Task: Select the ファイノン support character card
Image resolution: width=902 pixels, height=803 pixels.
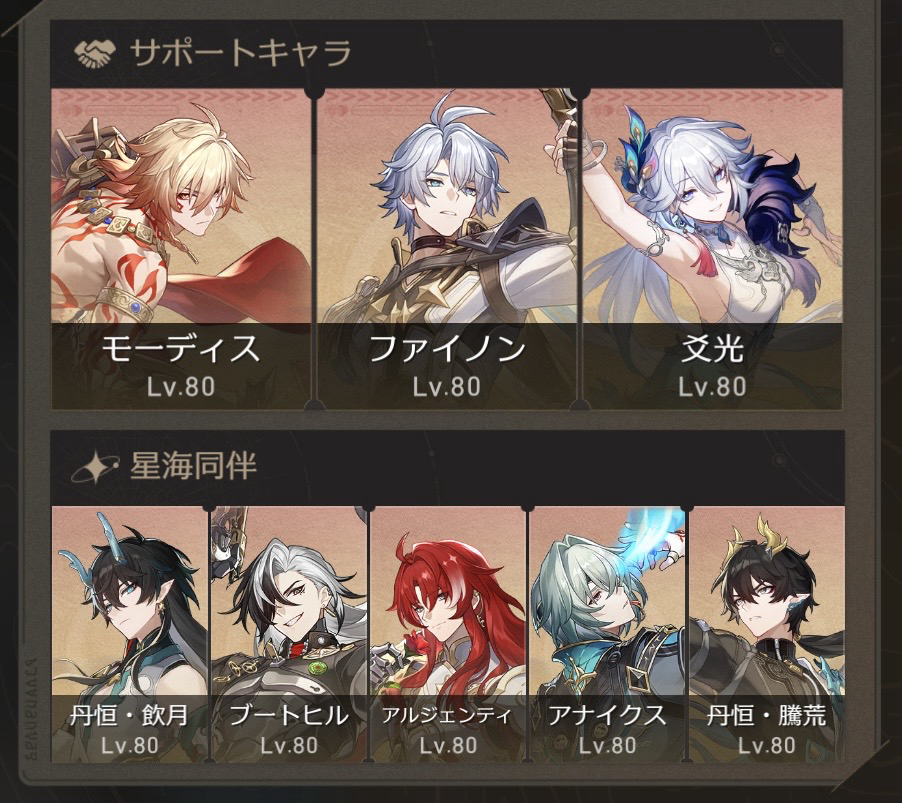Action: (x=447, y=249)
